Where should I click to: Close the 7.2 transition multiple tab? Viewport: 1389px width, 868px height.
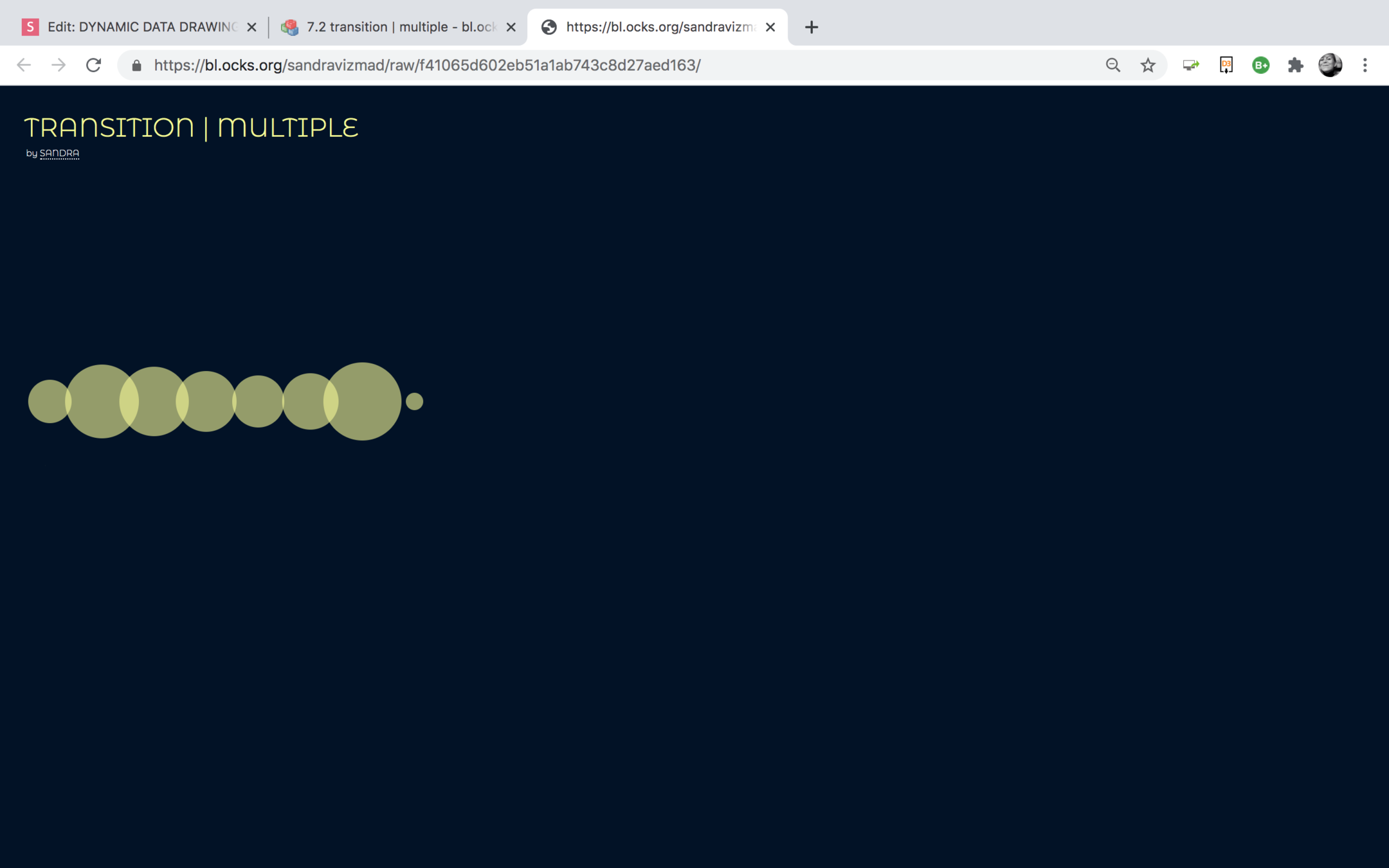click(511, 27)
